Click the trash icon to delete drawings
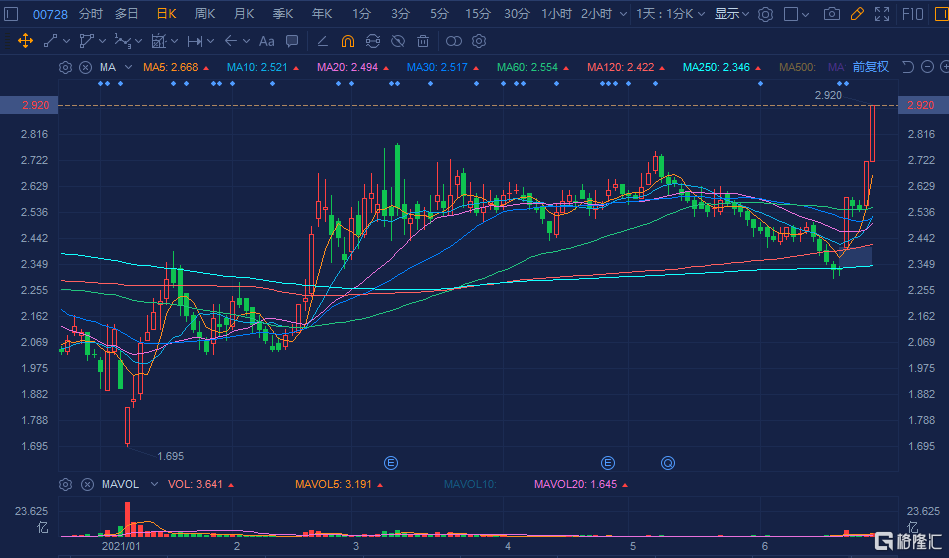Screen dimensions: 949x558 (423, 41)
